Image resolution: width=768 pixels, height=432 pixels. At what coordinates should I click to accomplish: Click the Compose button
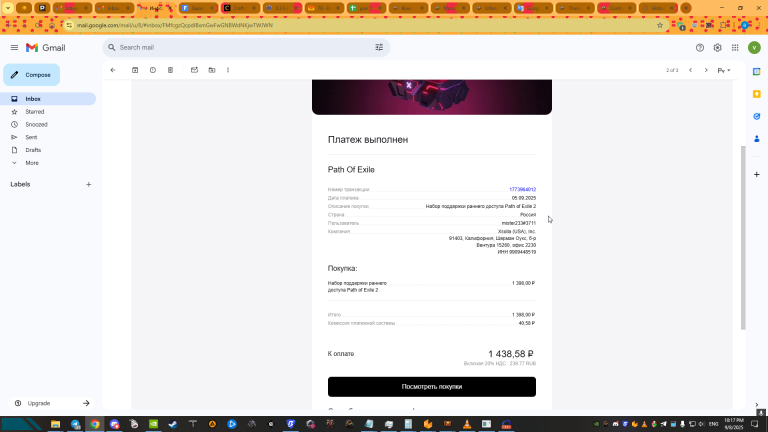[31, 75]
